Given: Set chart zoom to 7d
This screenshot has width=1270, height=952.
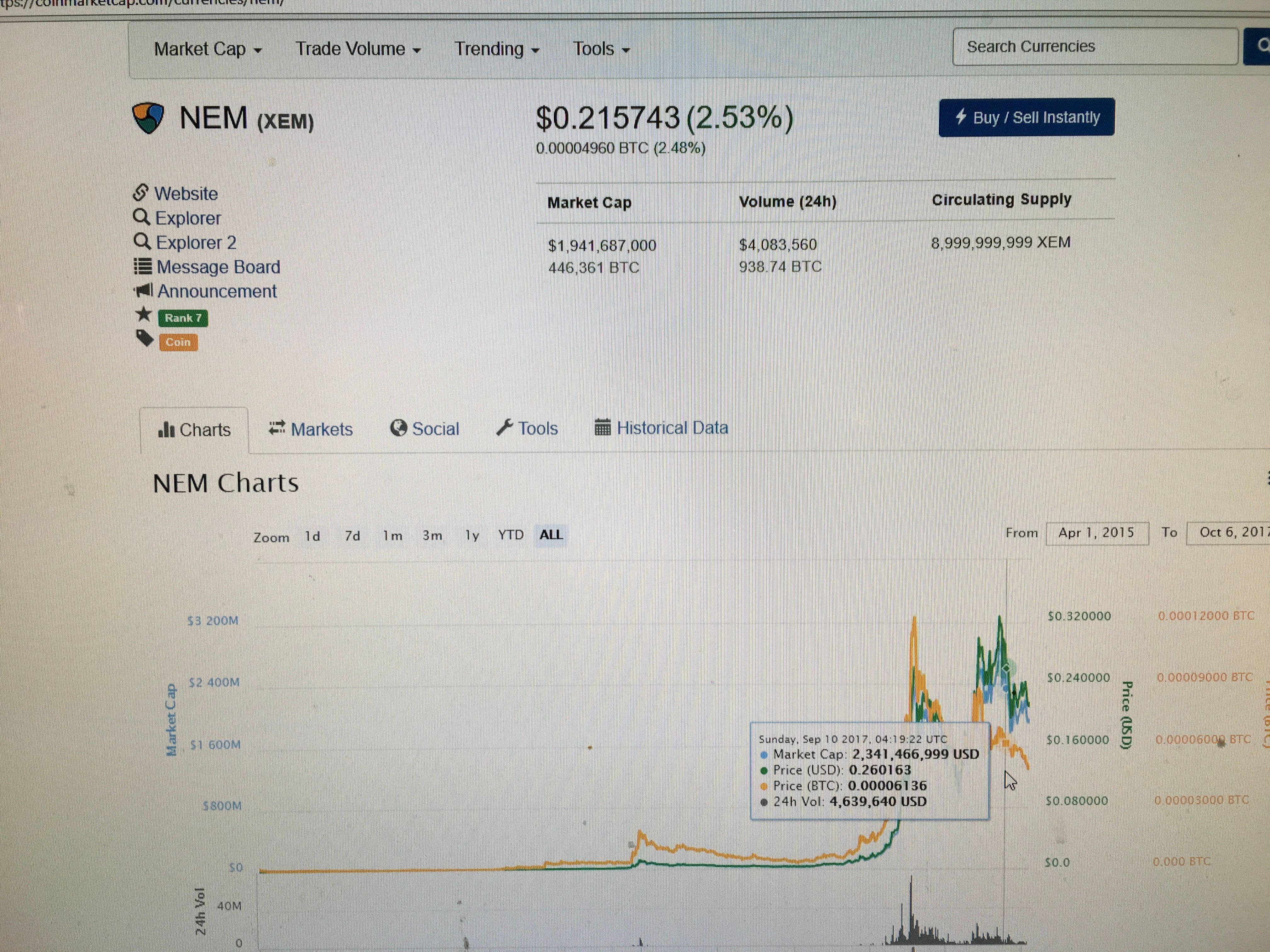Looking at the screenshot, I should click(x=352, y=536).
